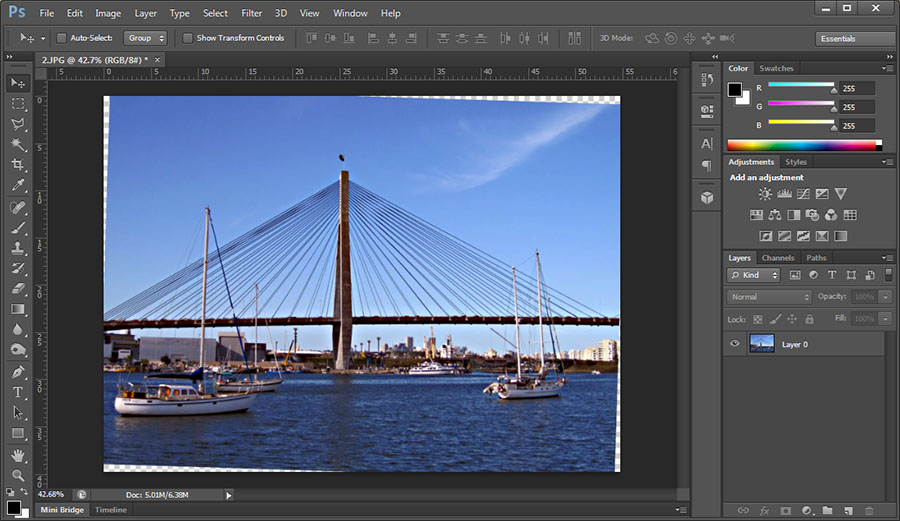Select the Lasso tool
The width and height of the screenshot is (900, 521).
[18, 124]
